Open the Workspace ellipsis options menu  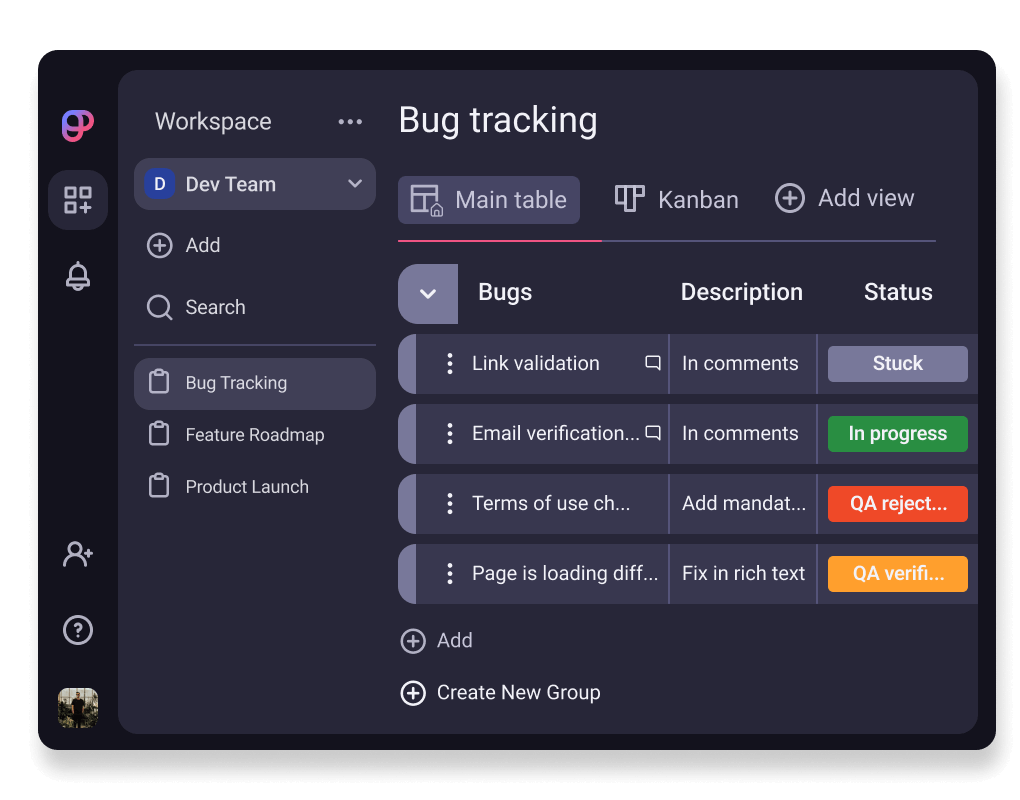point(350,121)
